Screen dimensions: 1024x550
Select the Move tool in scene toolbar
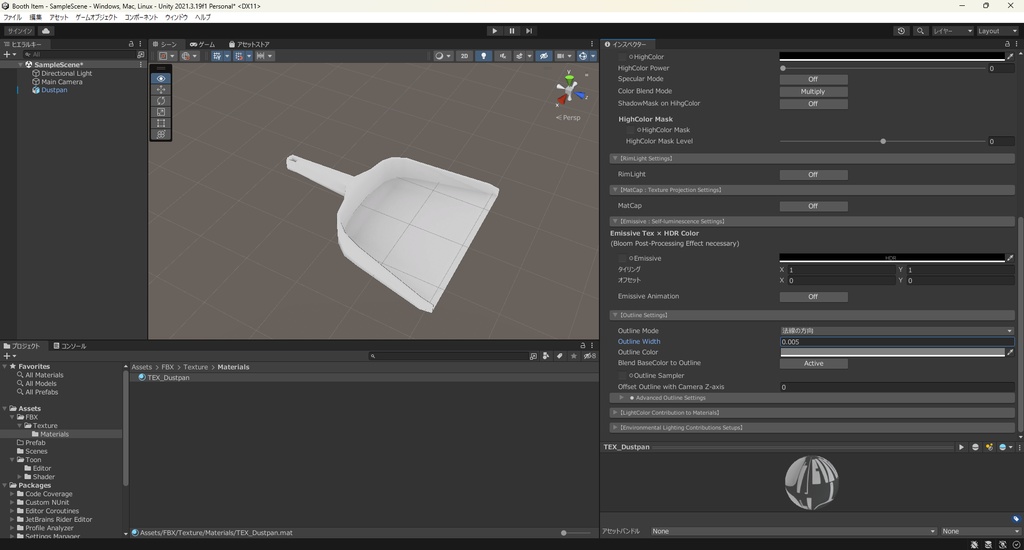(x=161, y=89)
